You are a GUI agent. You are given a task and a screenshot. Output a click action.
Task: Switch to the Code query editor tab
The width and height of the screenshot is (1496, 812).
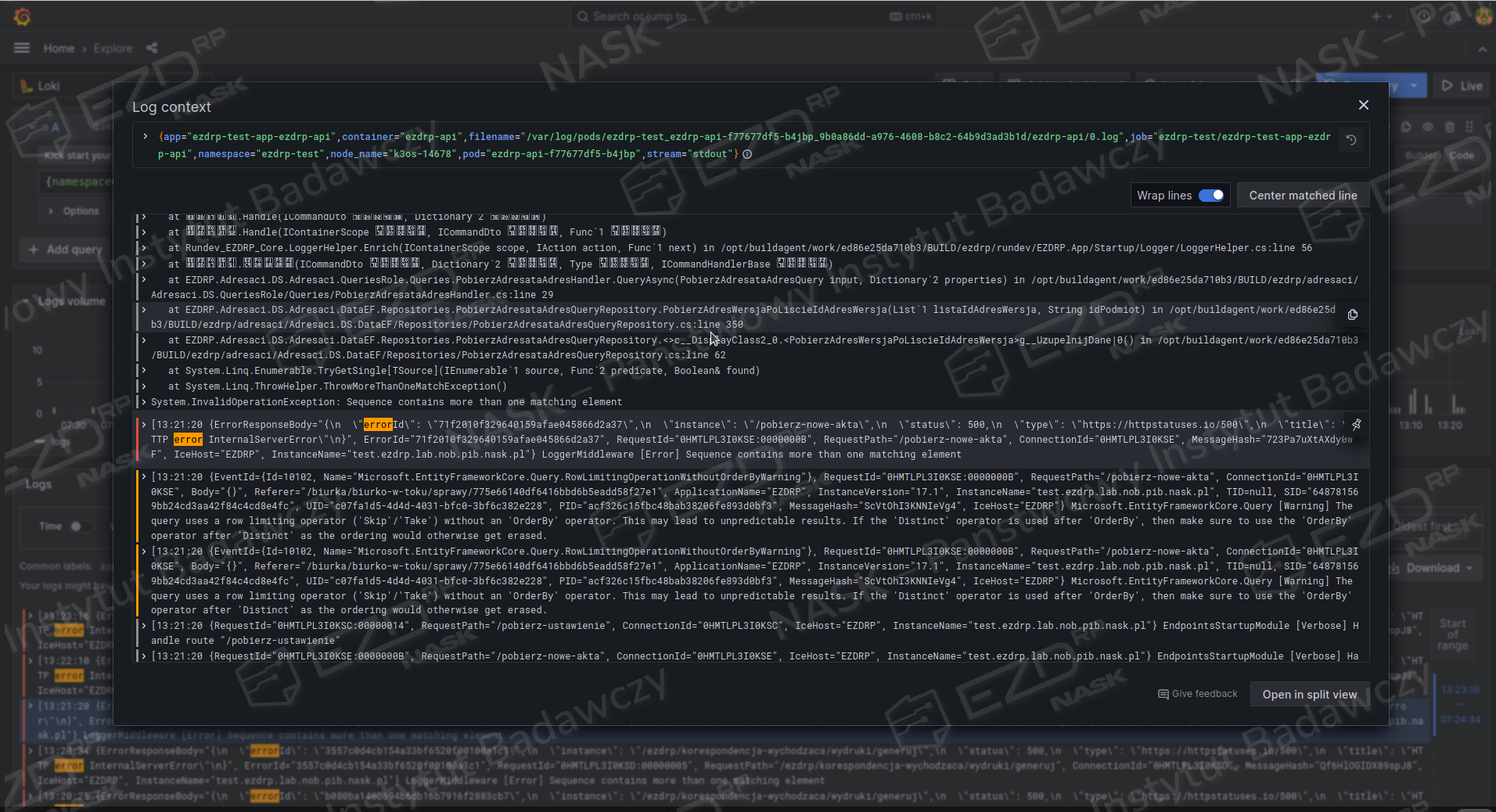(x=1461, y=156)
